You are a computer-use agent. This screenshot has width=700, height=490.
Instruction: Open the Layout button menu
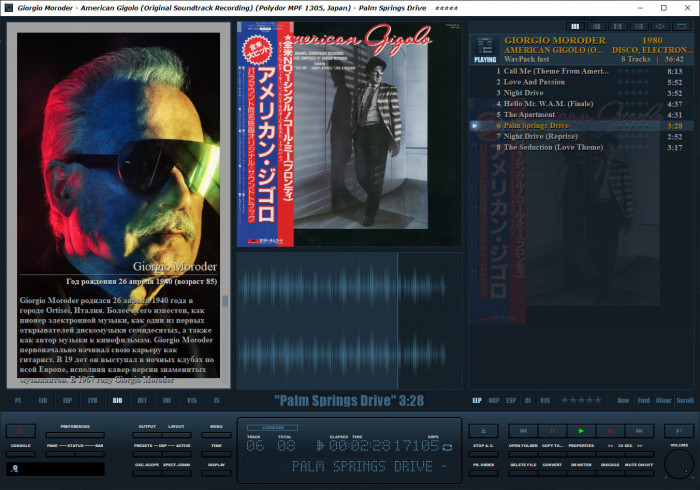click(x=177, y=435)
